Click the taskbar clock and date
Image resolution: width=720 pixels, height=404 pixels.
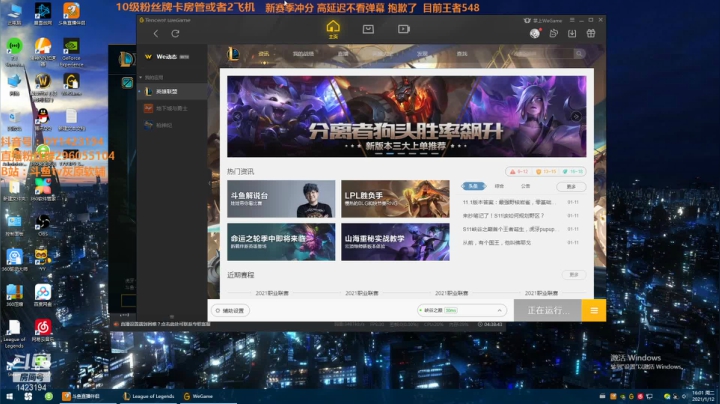tap(703, 396)
